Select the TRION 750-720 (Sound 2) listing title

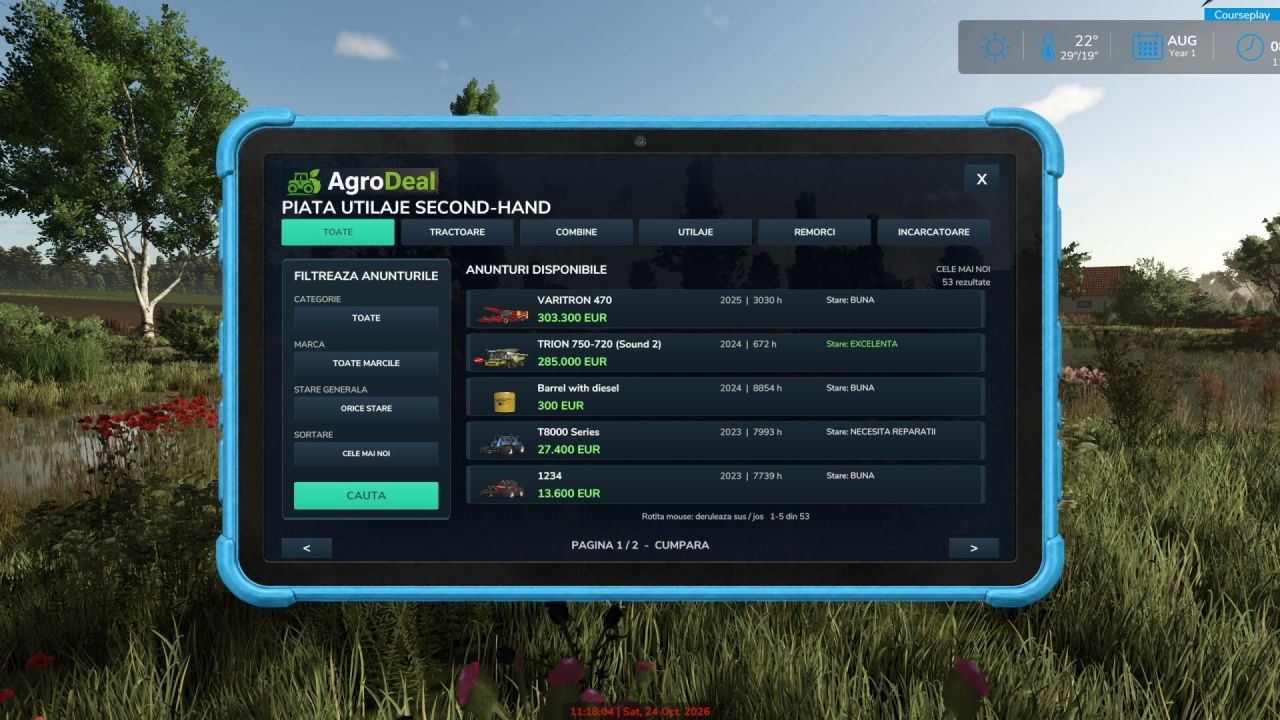click(599, 344)
